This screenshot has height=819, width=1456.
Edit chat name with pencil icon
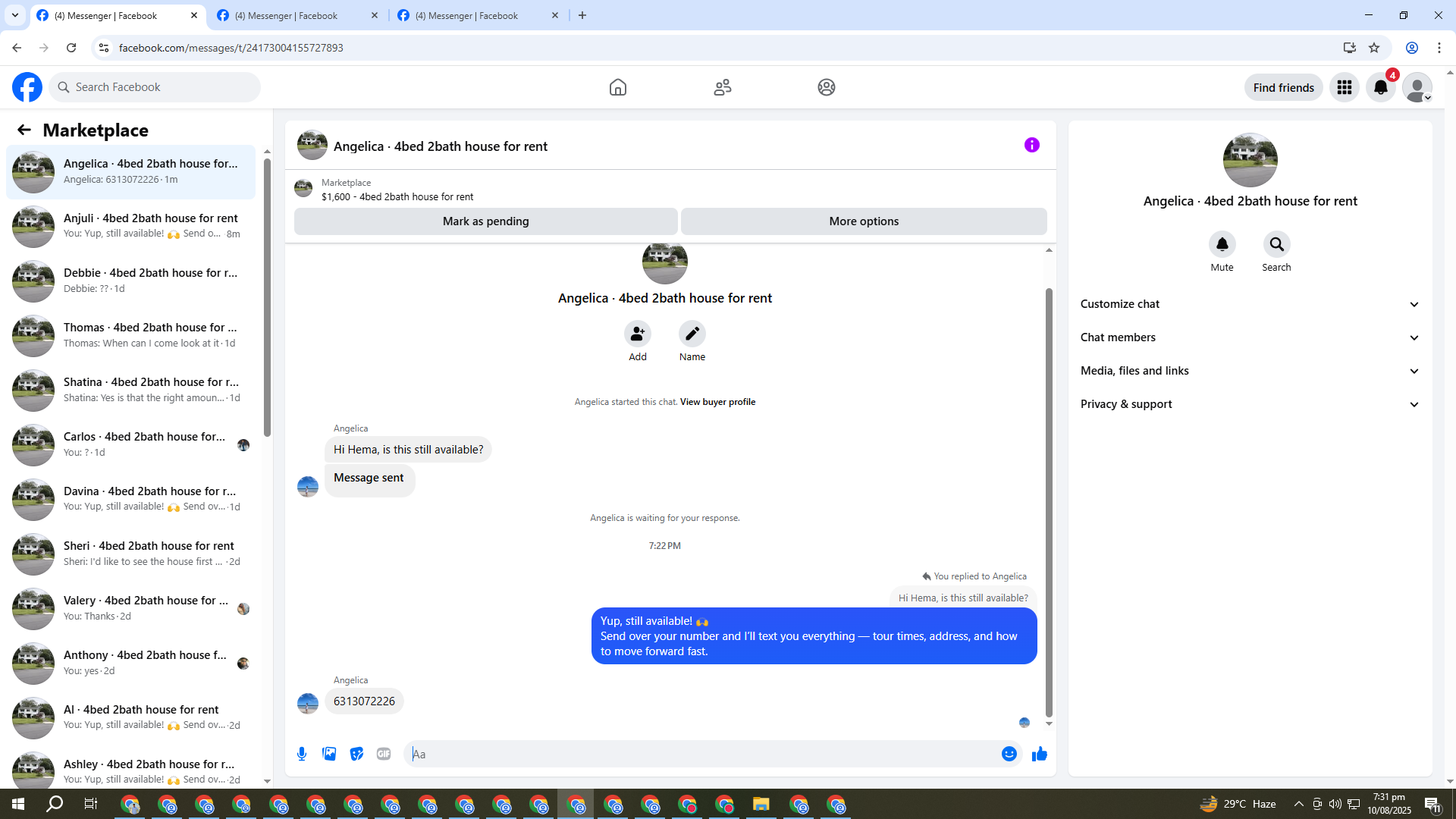(x=692, y=334)
